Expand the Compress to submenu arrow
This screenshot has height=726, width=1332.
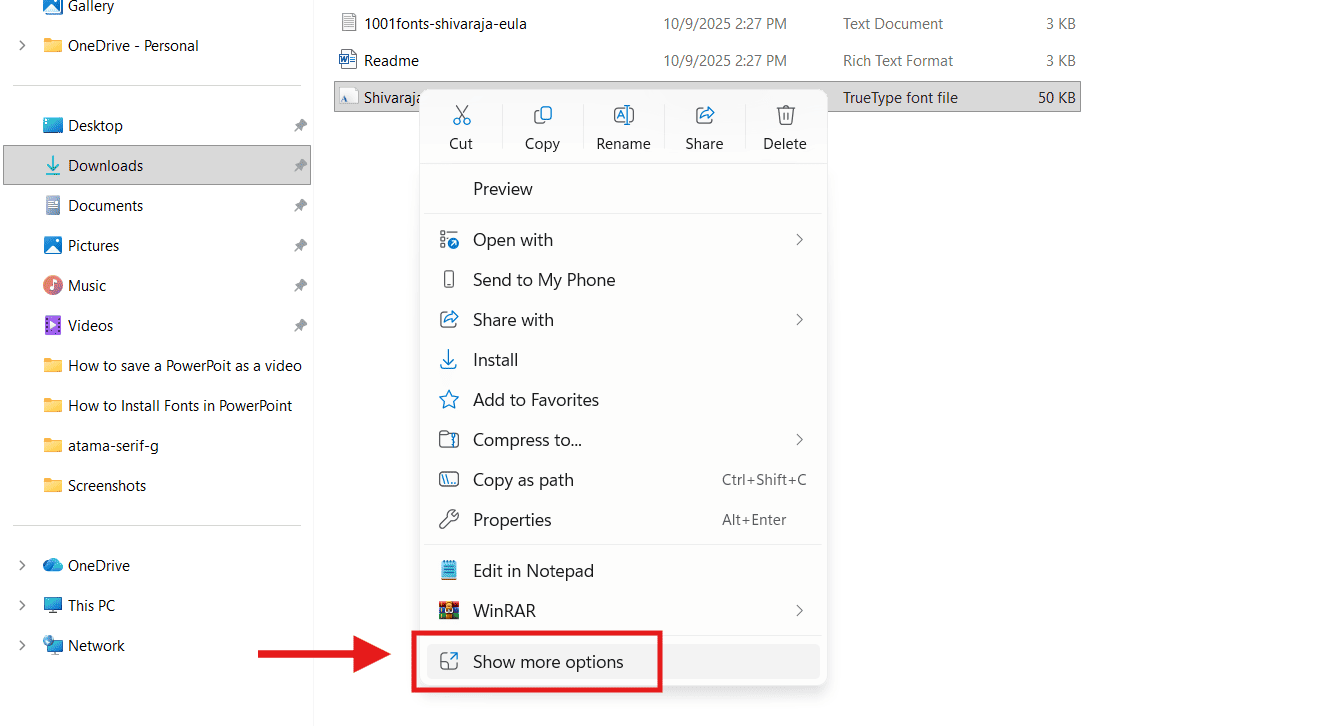(799, 440)
